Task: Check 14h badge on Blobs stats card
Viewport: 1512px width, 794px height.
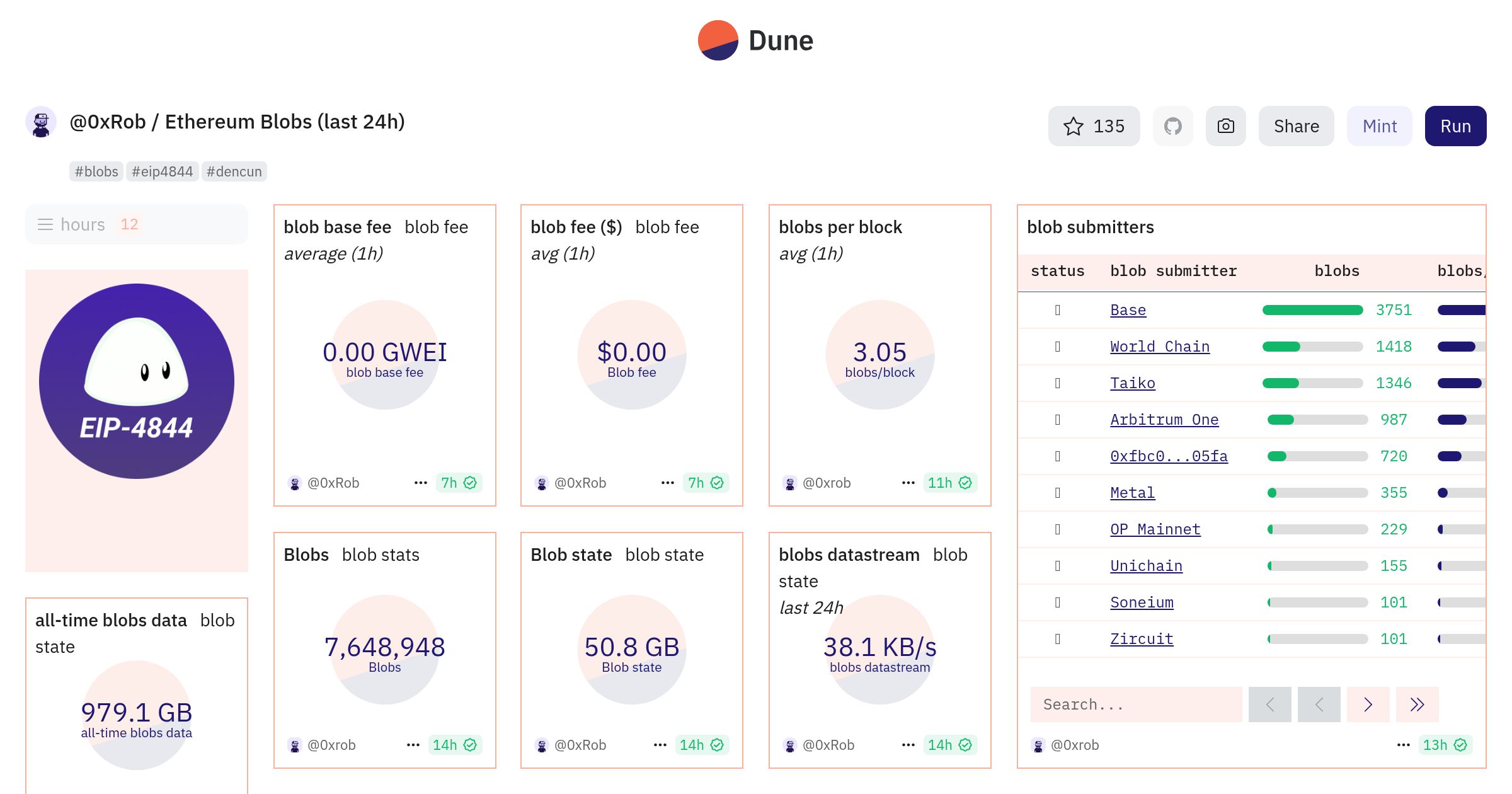Action: [x=454, y=745]
